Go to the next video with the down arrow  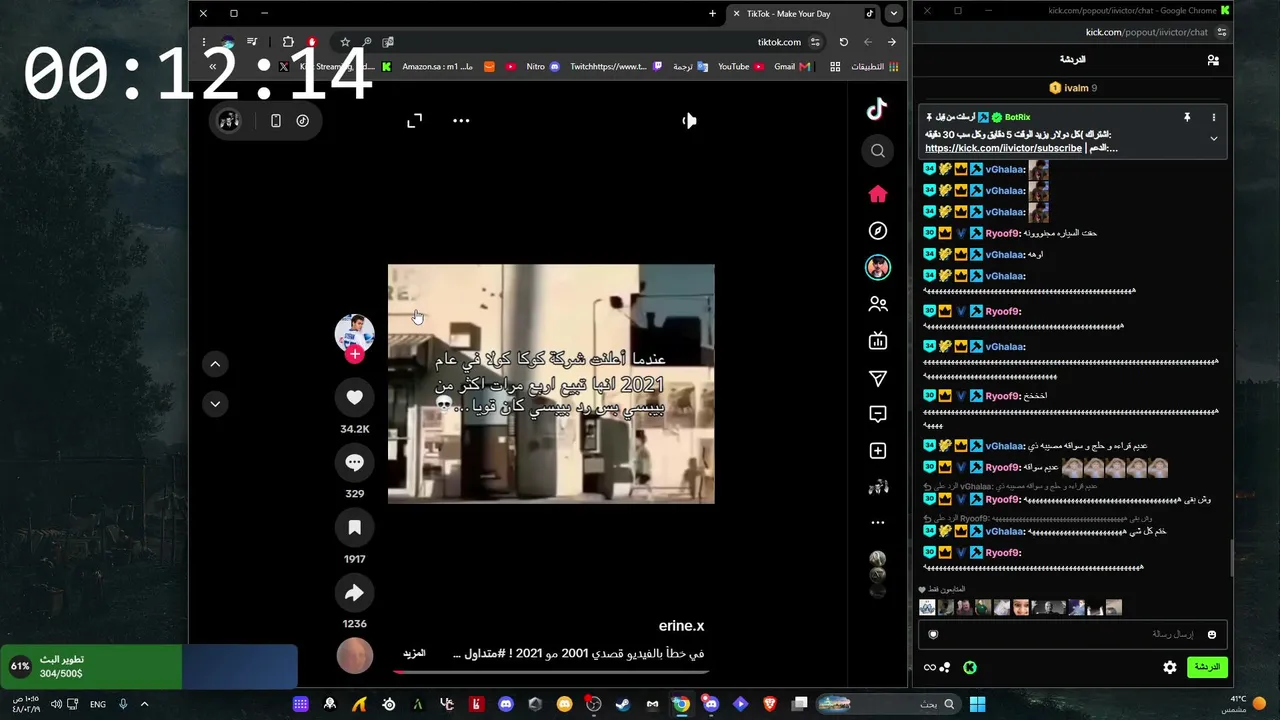pos(215,404)
